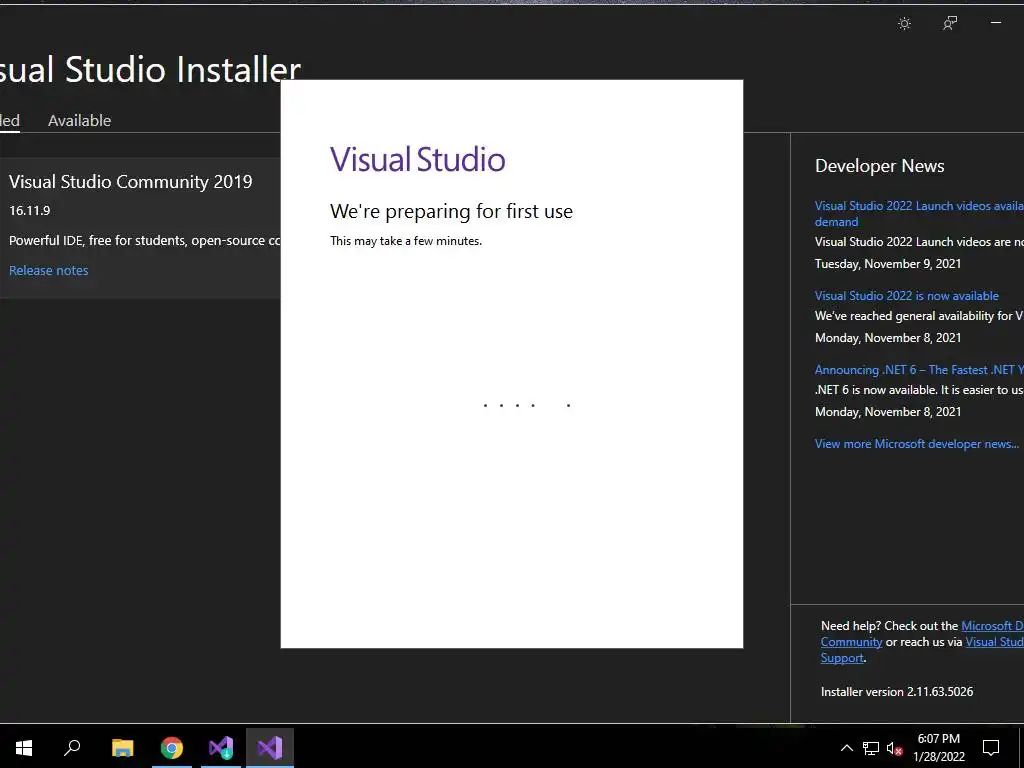This screenshot has width=1024, height=768.
Task: Open the feedback icon in title bar
Action: click(x=950, y=24)
